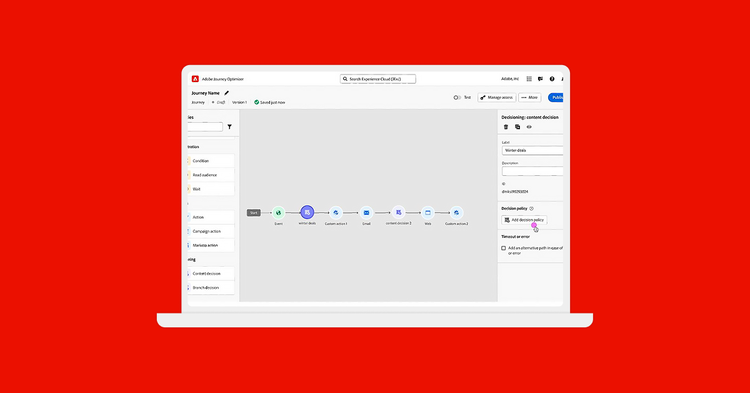Toggle the Test mode switch
Screen dimensions: 750x393
coord(457,98)
